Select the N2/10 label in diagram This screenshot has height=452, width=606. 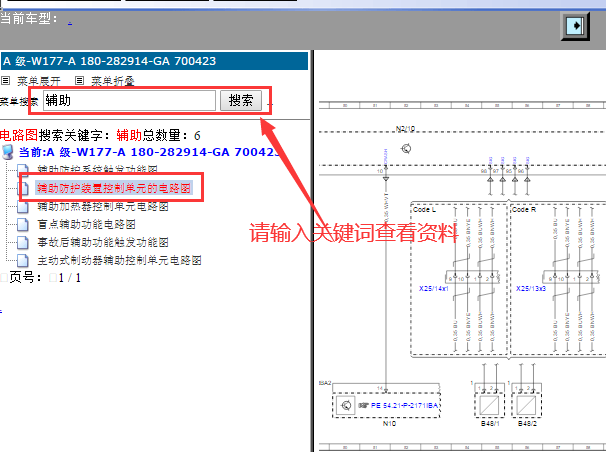(x=405, y=129)
